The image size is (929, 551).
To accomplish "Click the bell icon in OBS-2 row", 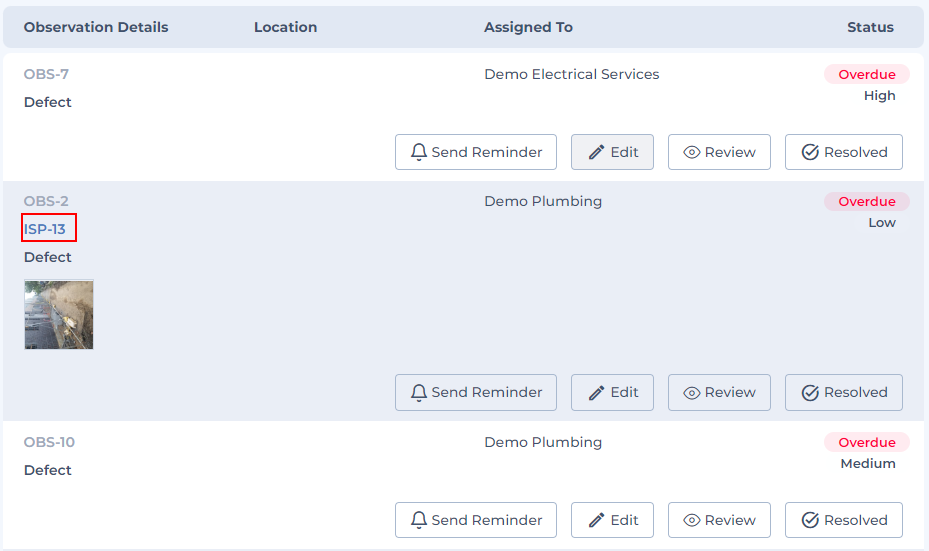I will point(419,392).
